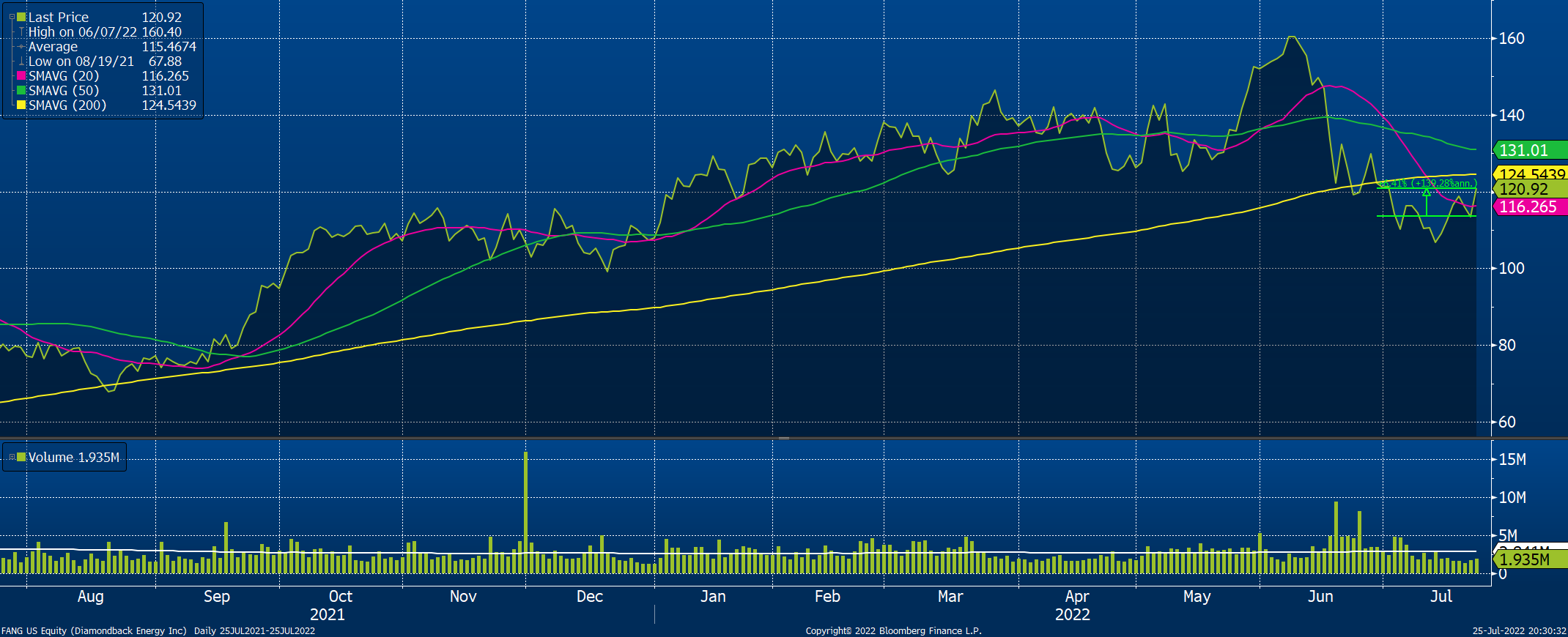Click the 80 price axis label
The height and width of the screenshot is (637, 1568).
[x=1507, y=345]
